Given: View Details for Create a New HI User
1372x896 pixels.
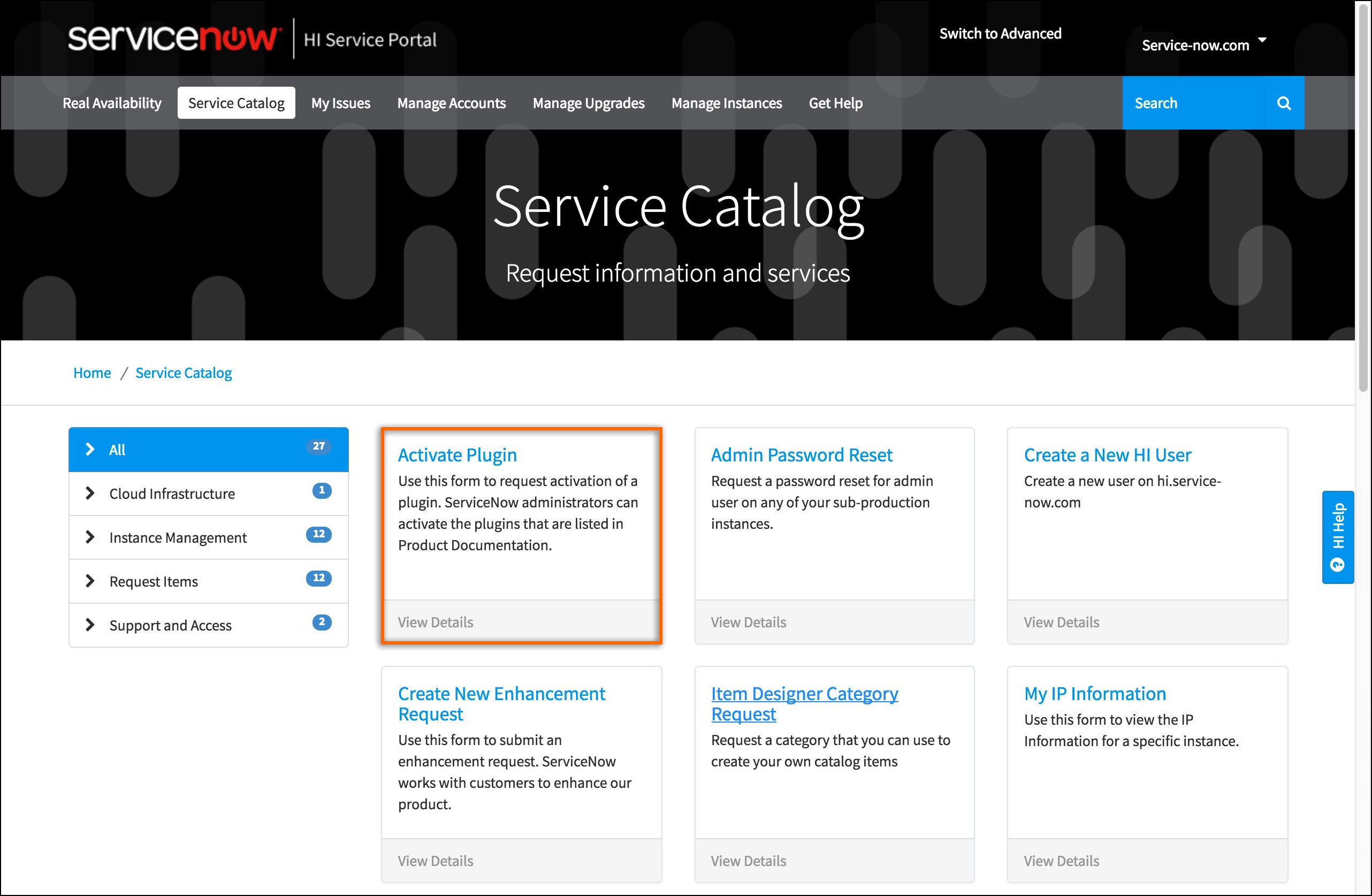Looking at the screenshot, I should tap(1061, 622).
